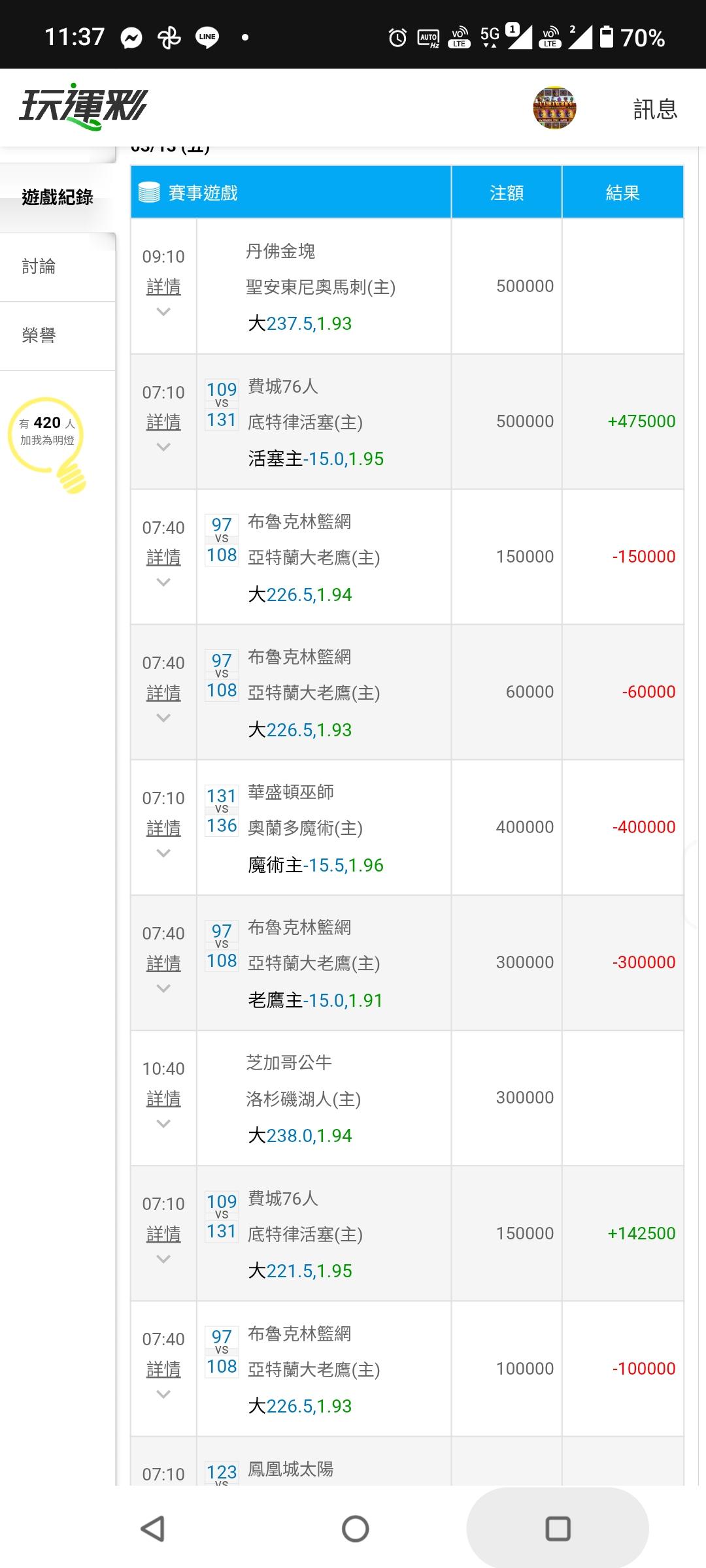Tap the LINE notification icon in status bar
Screen dimensions: 706x1568
click(207, 37)
